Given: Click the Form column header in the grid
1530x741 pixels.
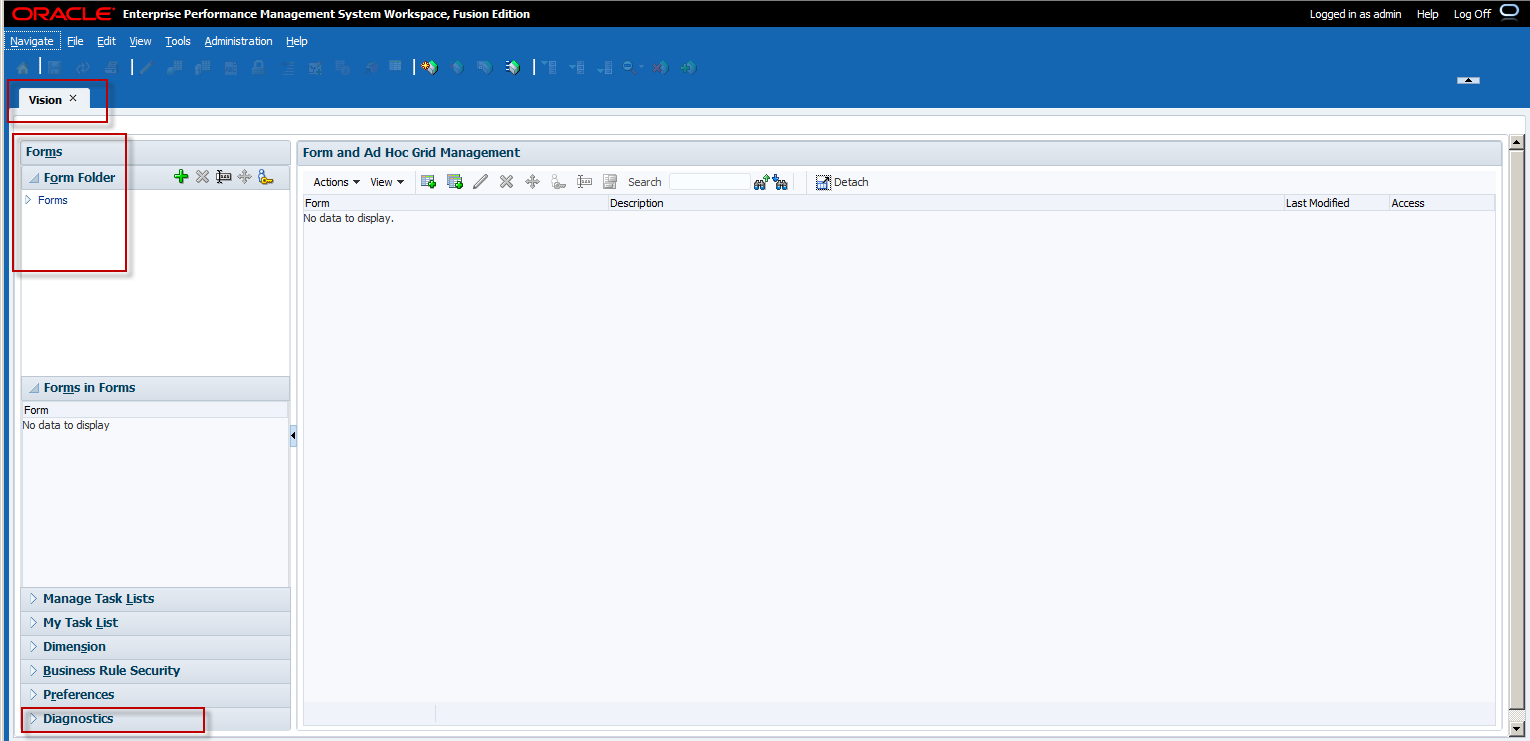Looking at the screenshot, I should point(456,203).
